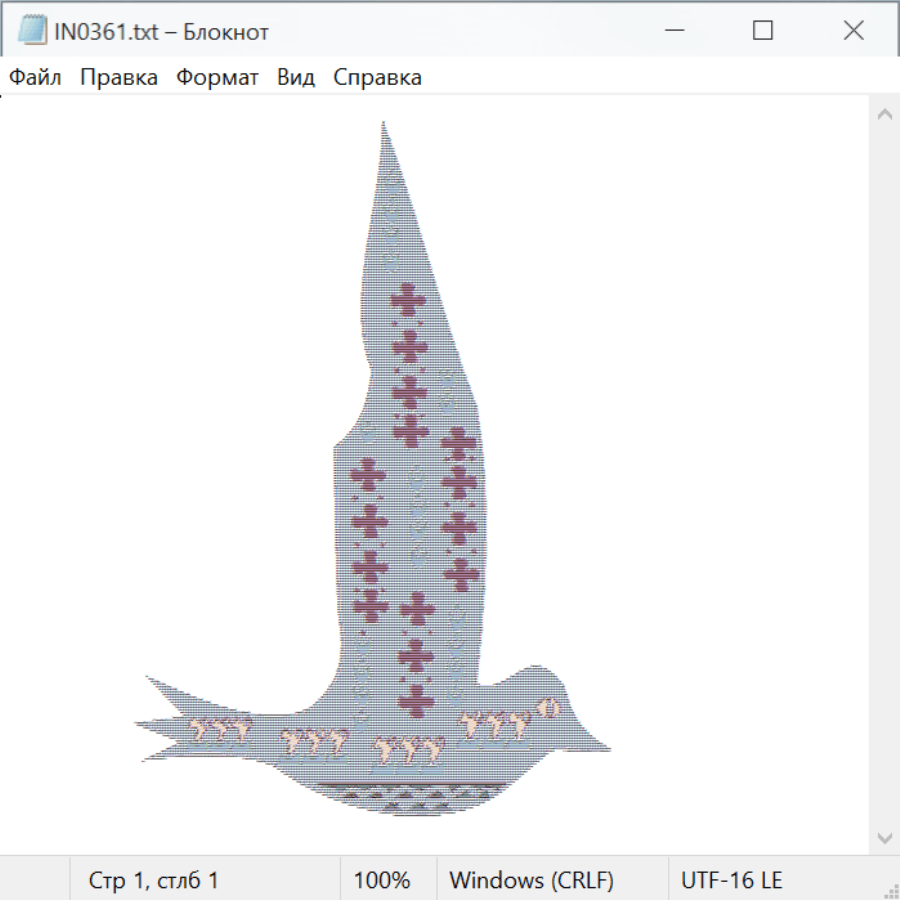
Task: Open the Формат menu
Action: [x=217, y=78]
